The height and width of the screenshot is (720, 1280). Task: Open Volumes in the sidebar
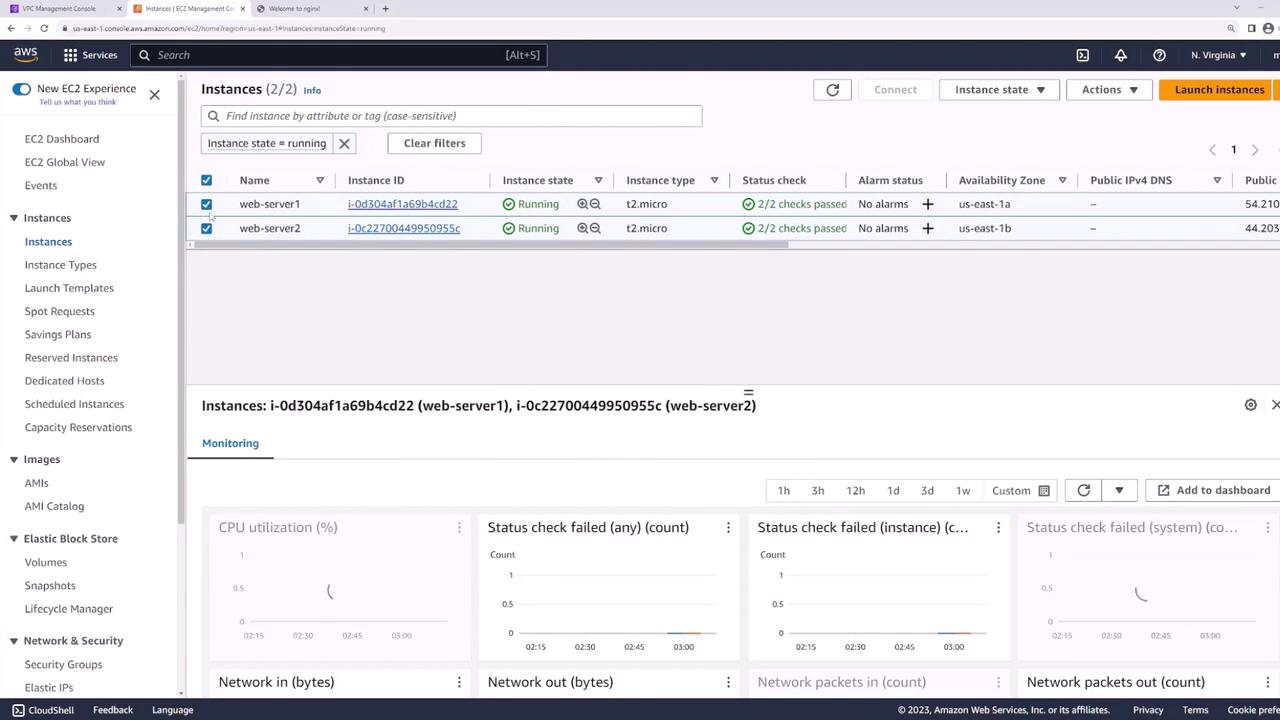pos(46,562)
